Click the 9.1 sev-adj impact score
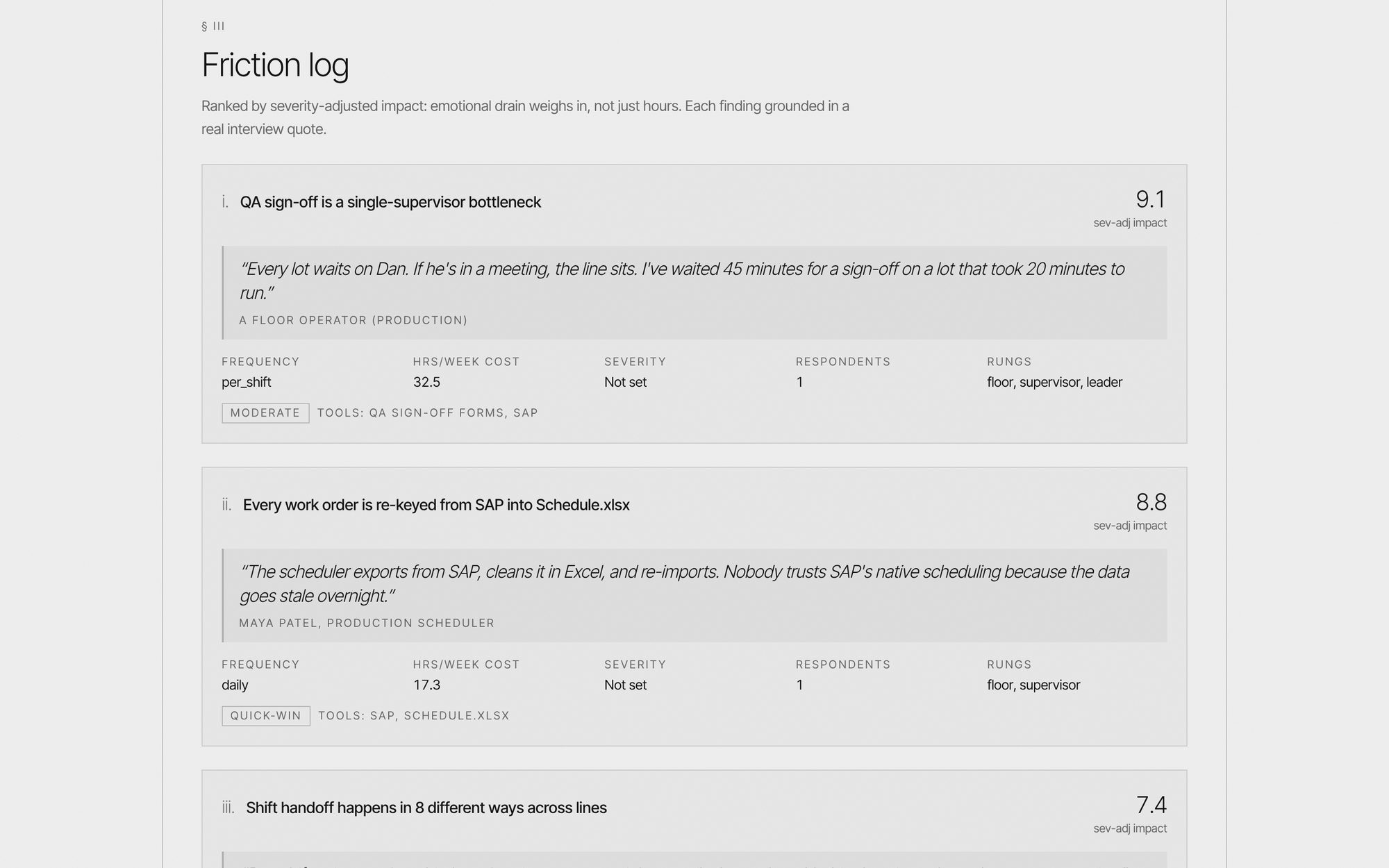This screenshot has height=868, width=1389. pos(1151,199)
